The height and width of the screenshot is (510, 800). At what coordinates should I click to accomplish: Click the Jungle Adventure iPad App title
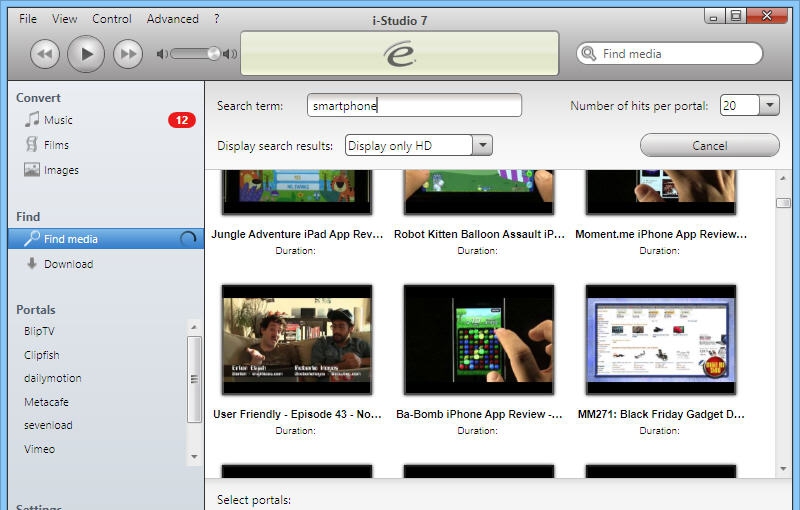pos(297,234)
